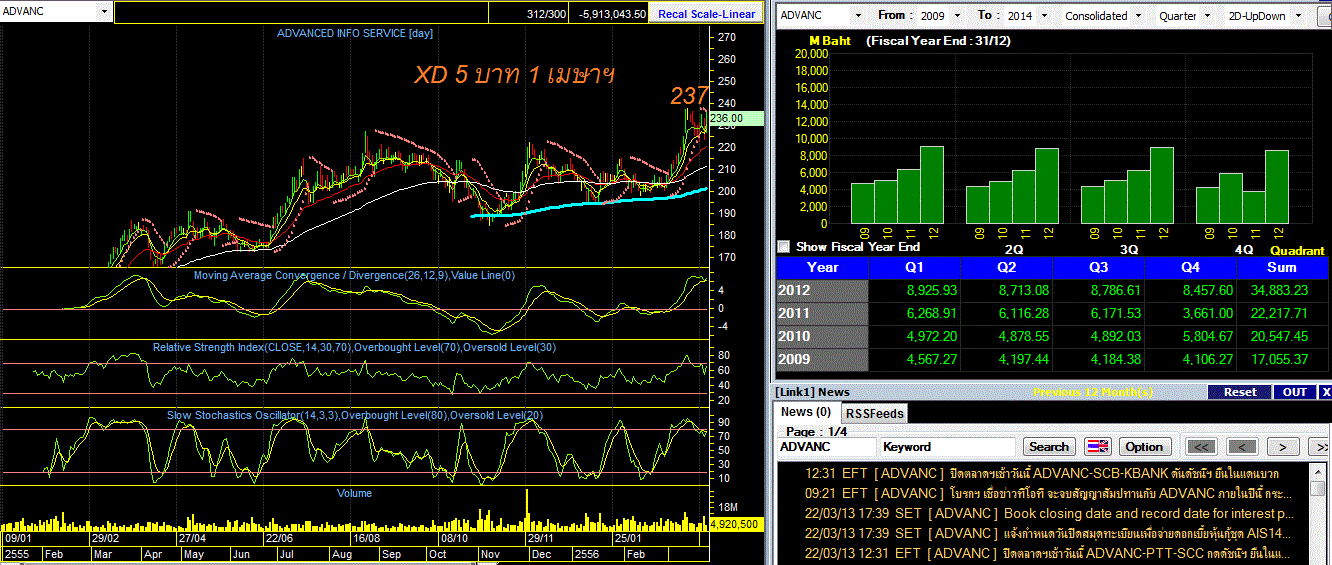Image resolution: width=1332 pixels, height=565 pixels.
Task: Open the Consolidated statement type dropdown
Action: click(1138, 16)
